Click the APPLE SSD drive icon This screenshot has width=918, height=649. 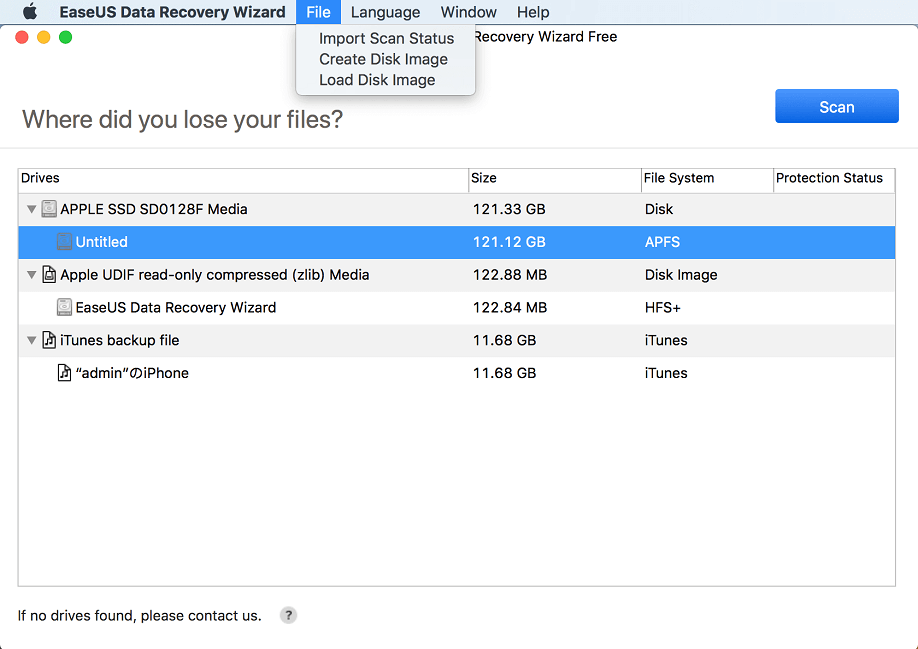tap(49, 208)
